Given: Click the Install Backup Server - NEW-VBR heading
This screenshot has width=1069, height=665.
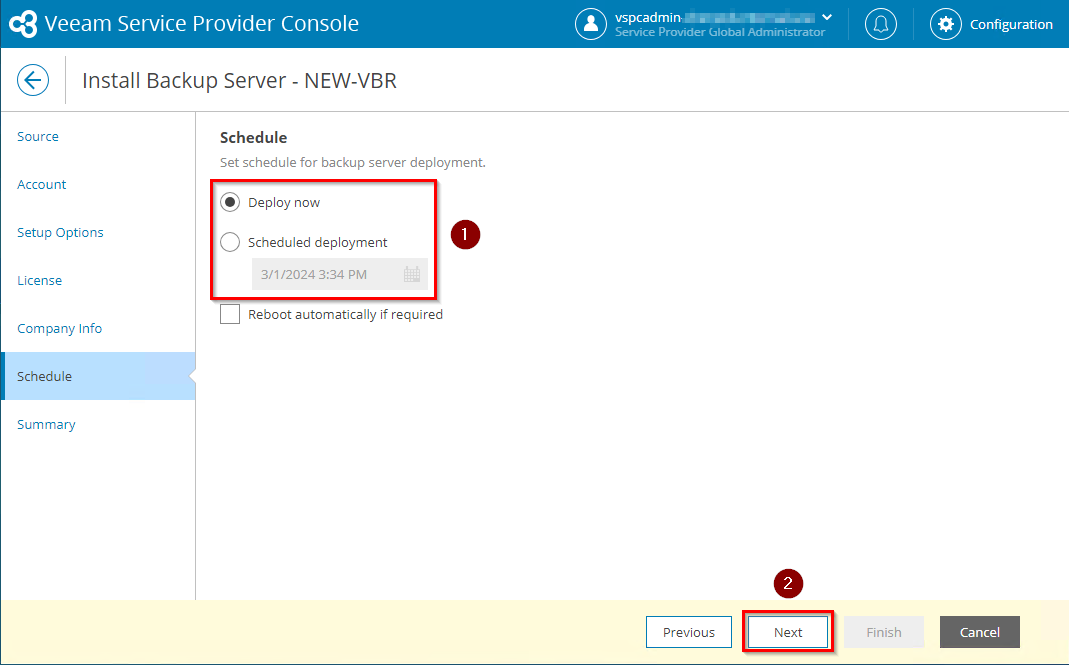Looking at the screenshot, I should point(239,80).
